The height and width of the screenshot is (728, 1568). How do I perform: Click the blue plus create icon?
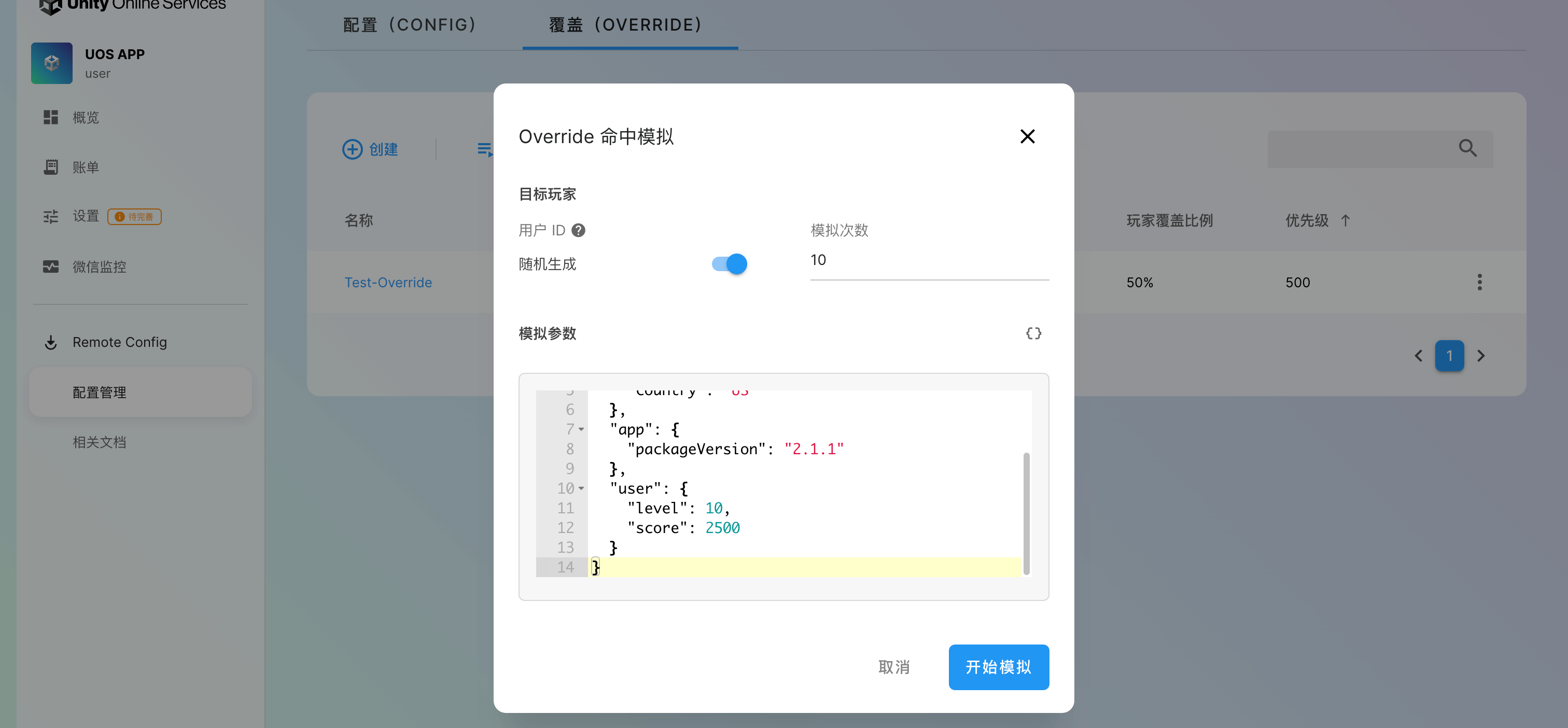pyautogui.click(x=352, y=149)
